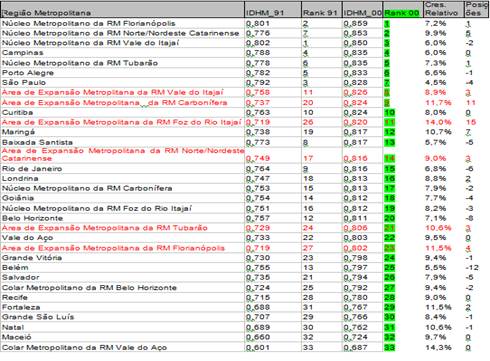
Task: Select the Região Metropolitana column header
Action: pyautogui.click(x=123, y=10)
